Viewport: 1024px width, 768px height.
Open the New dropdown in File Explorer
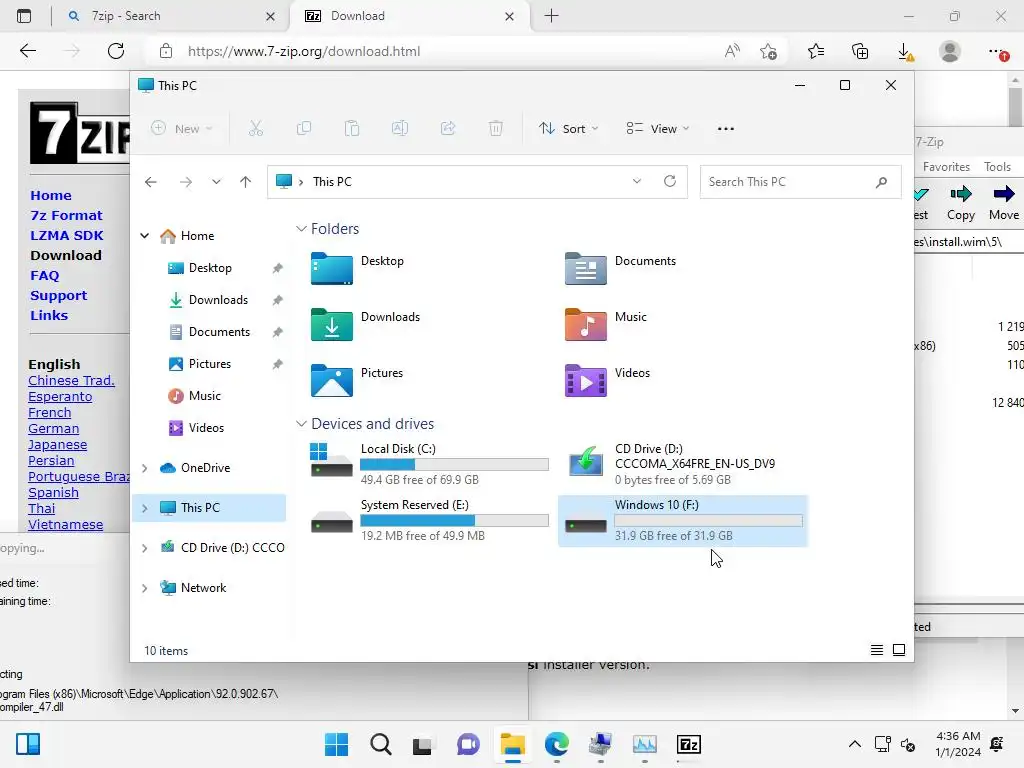[x=182, y=129]
